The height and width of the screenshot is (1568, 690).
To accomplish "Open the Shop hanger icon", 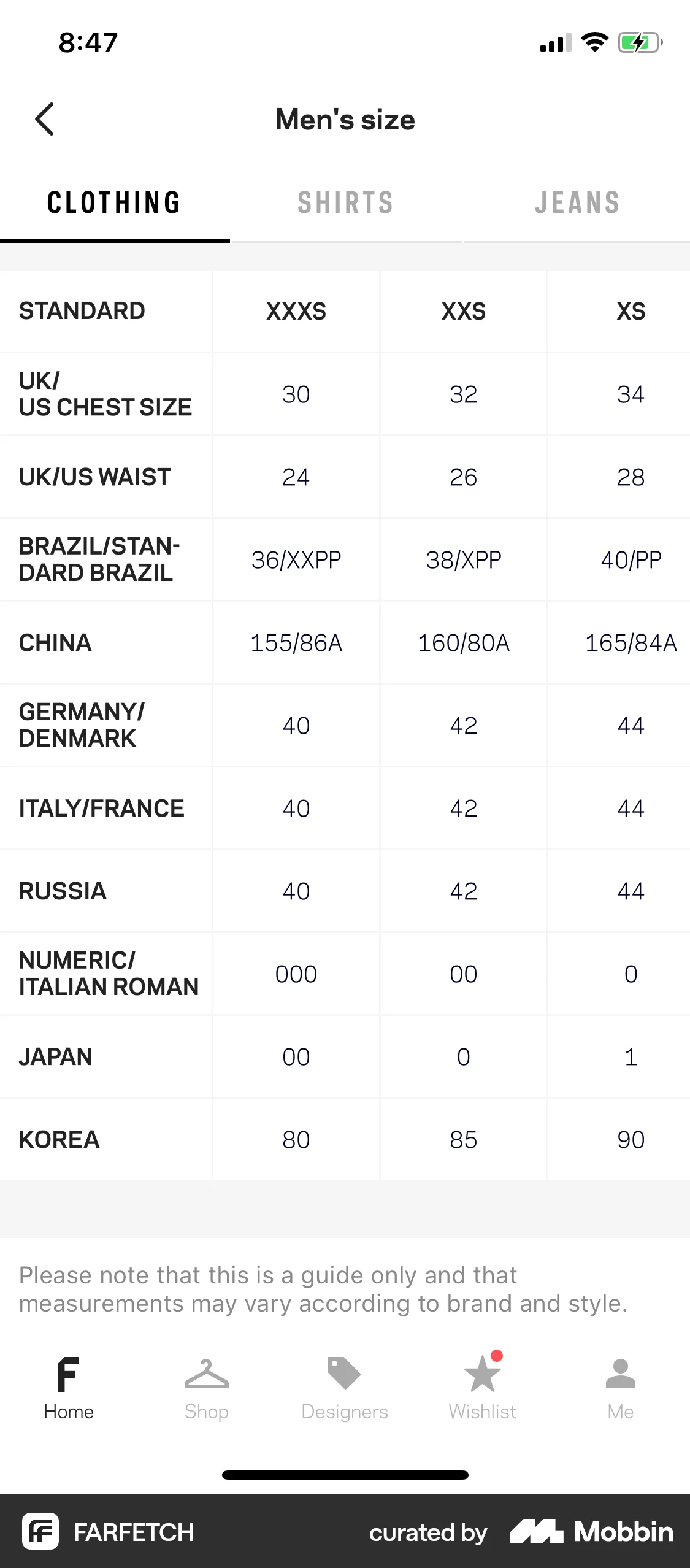I will (206, 1374).
